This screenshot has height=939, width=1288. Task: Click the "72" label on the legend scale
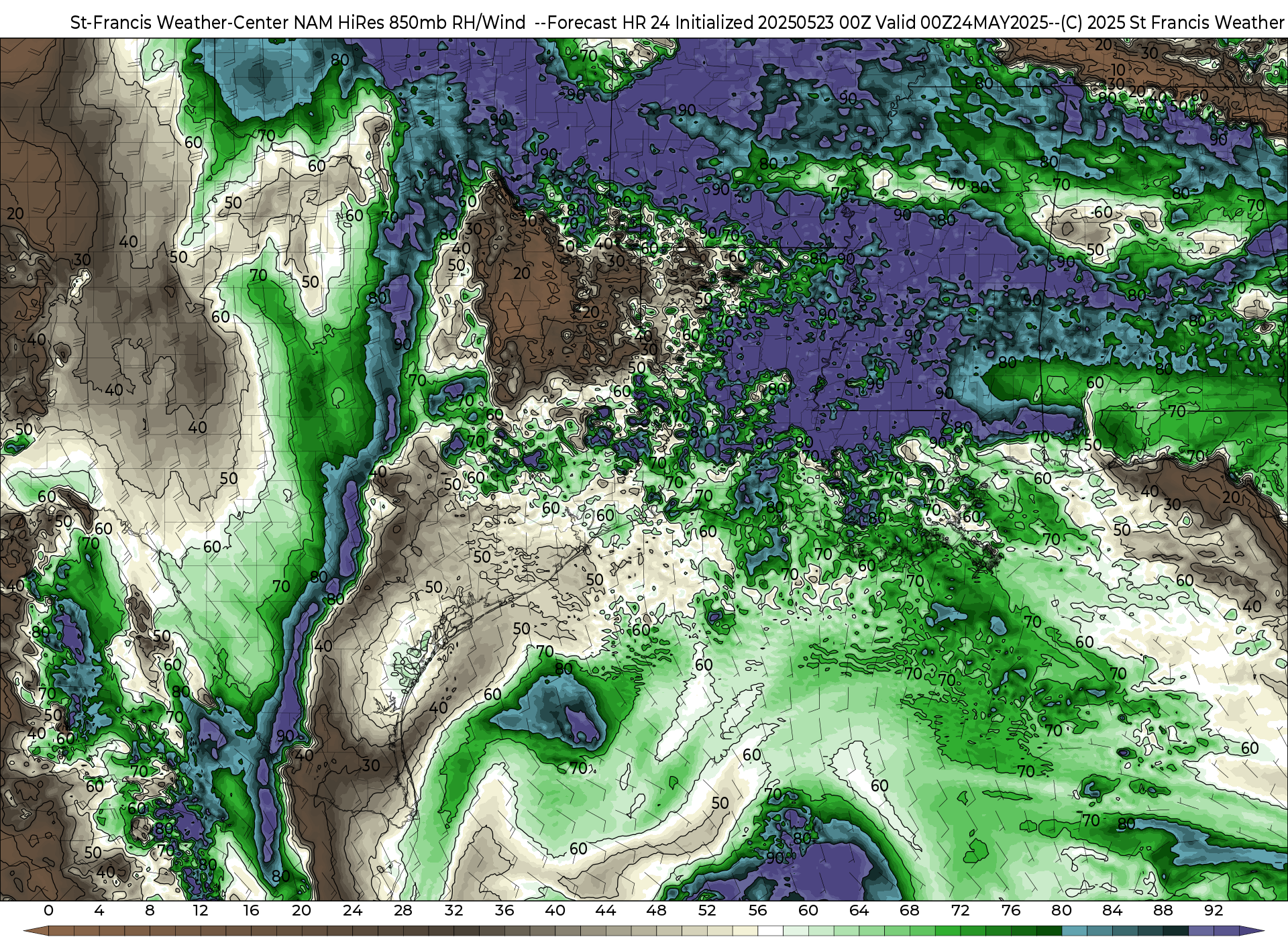(x=961, y=911)
